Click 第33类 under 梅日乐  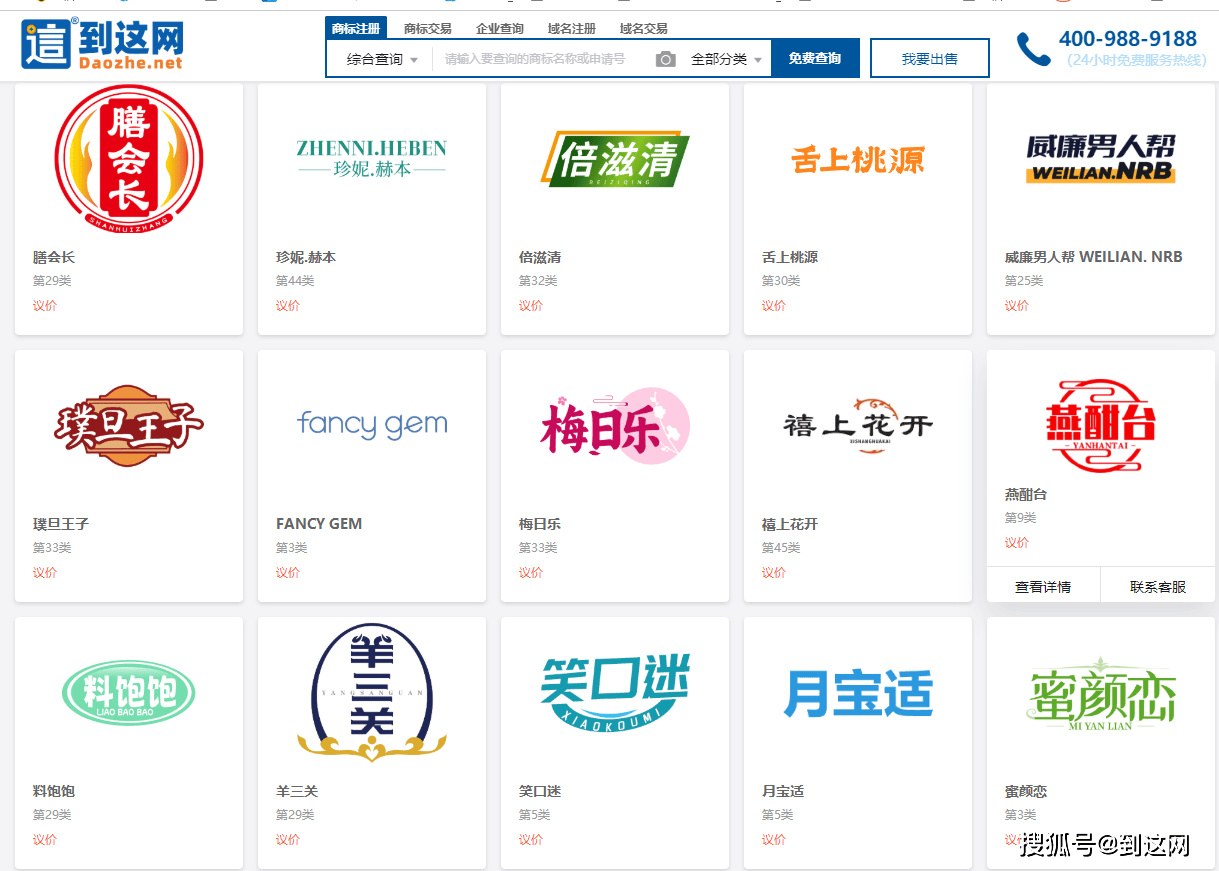(538, 548)
